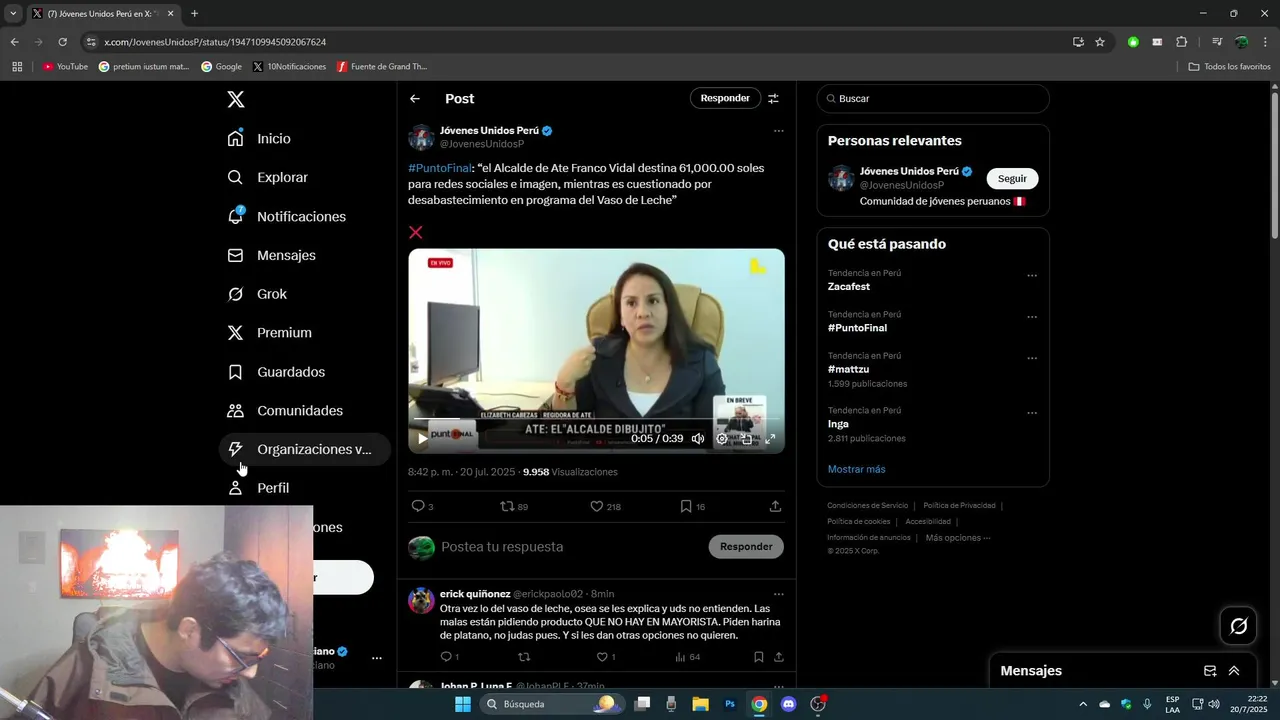Show hidden system tray icons
This screenshot has height=720, width=1280.
(x=1083, y=704)
